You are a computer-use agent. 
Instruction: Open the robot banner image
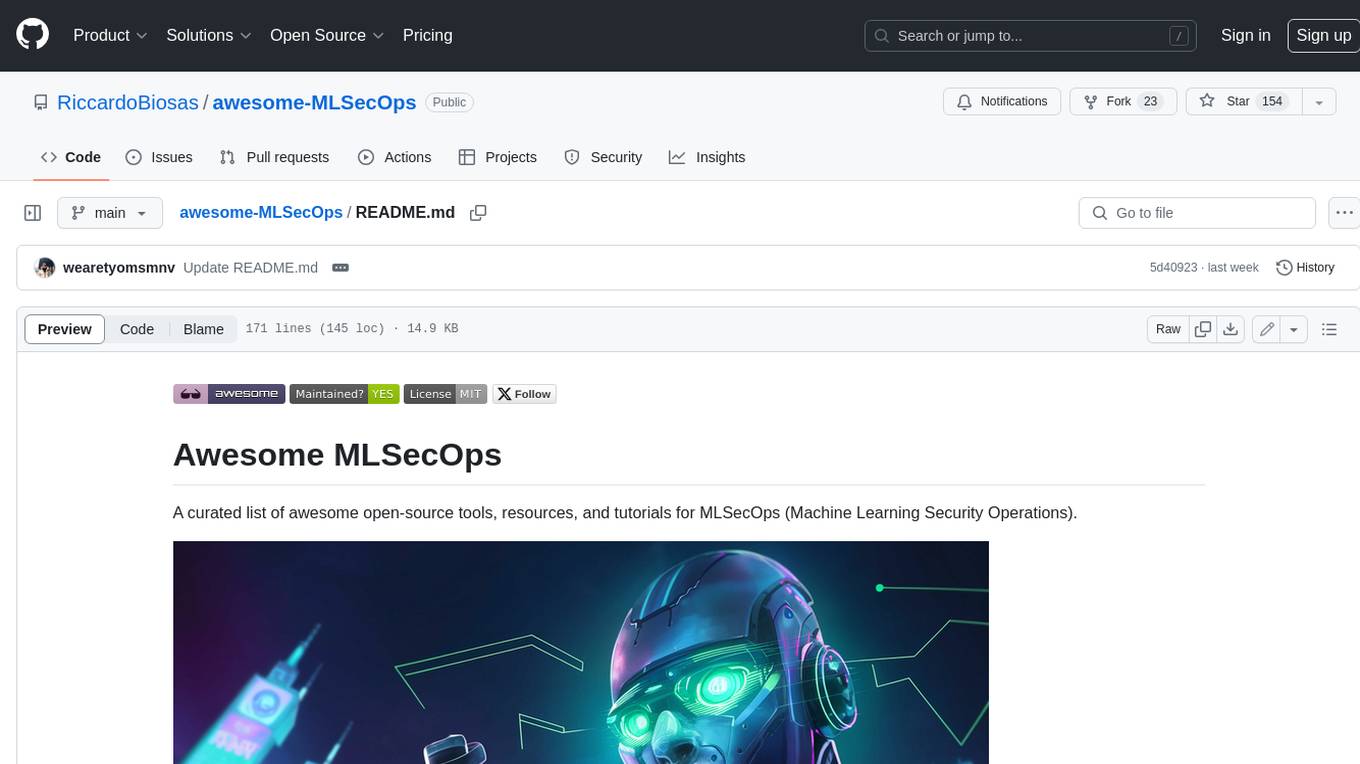pyautogui.click(x=581, y=652)
